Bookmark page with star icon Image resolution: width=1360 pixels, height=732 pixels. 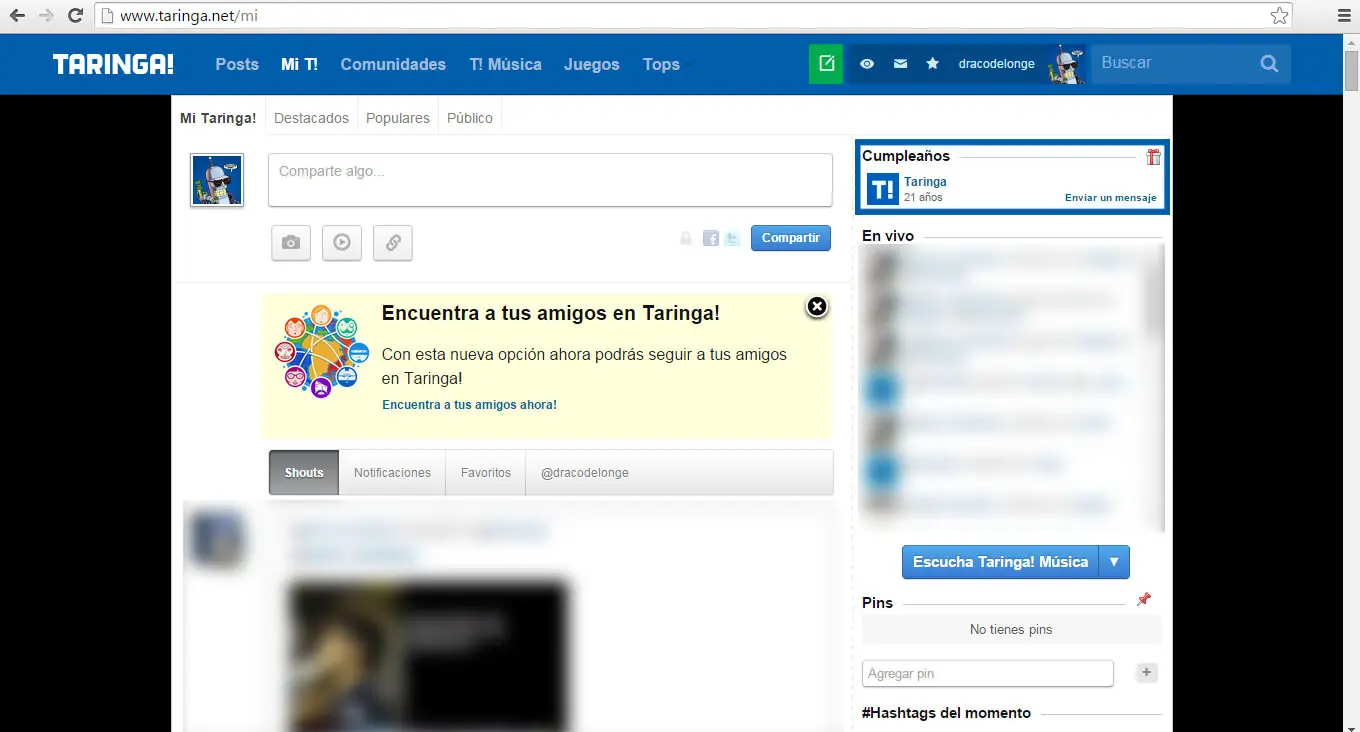(1279, 16)
